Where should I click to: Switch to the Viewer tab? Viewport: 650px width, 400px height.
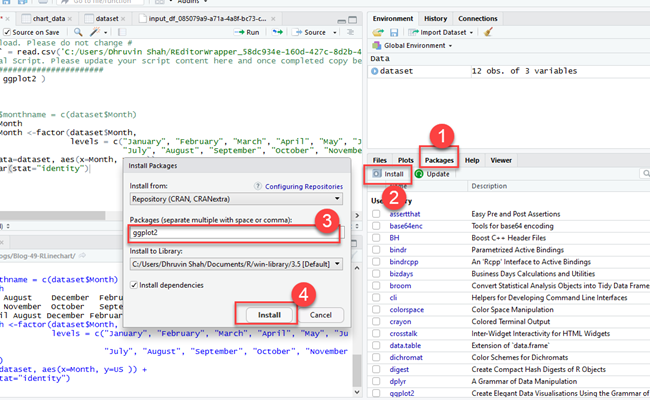pos(501,160)
